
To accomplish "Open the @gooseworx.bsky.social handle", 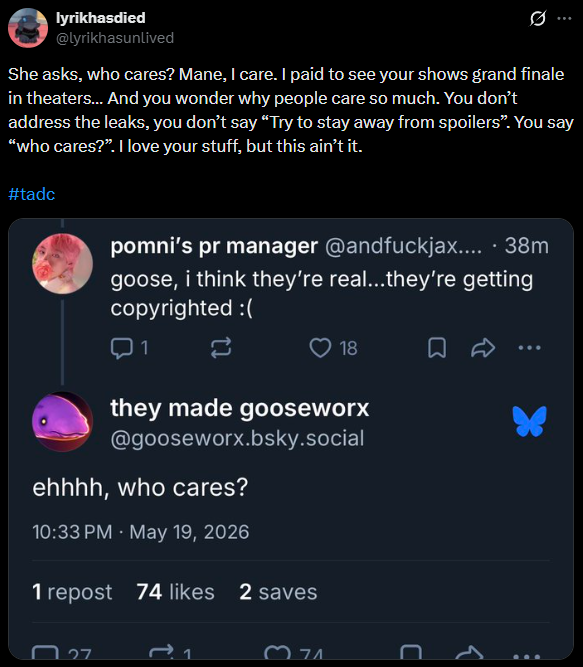I will 237,438.
